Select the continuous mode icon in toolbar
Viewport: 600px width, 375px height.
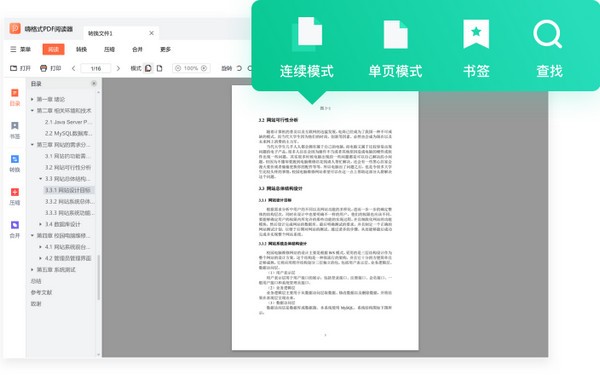(x=148, y=68)
